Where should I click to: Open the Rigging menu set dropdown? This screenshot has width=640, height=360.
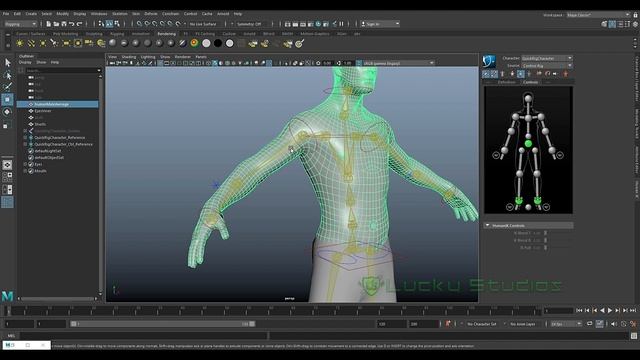[20, 24]
